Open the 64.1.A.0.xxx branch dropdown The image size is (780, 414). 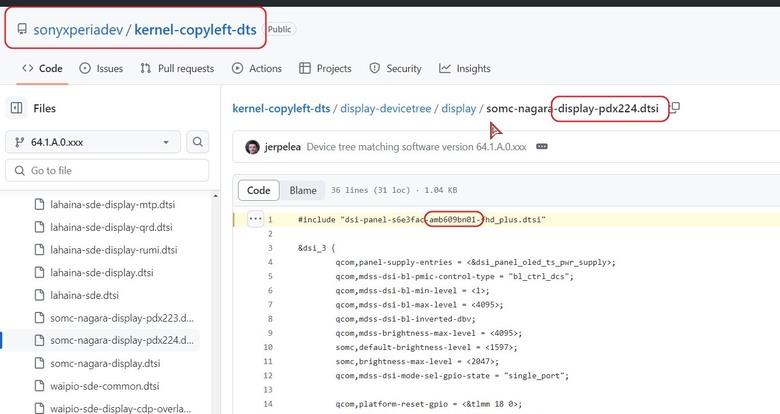coord(93,142)
